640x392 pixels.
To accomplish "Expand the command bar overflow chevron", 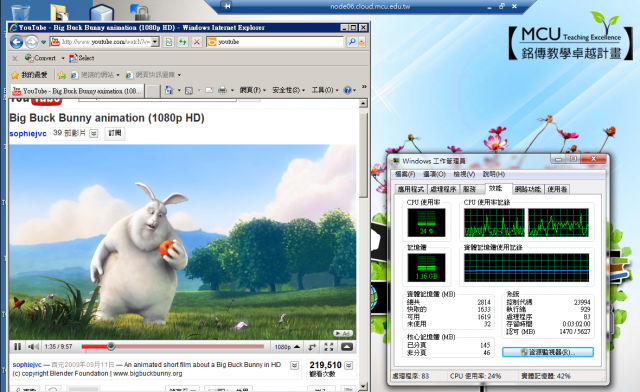I will point(364,87).
